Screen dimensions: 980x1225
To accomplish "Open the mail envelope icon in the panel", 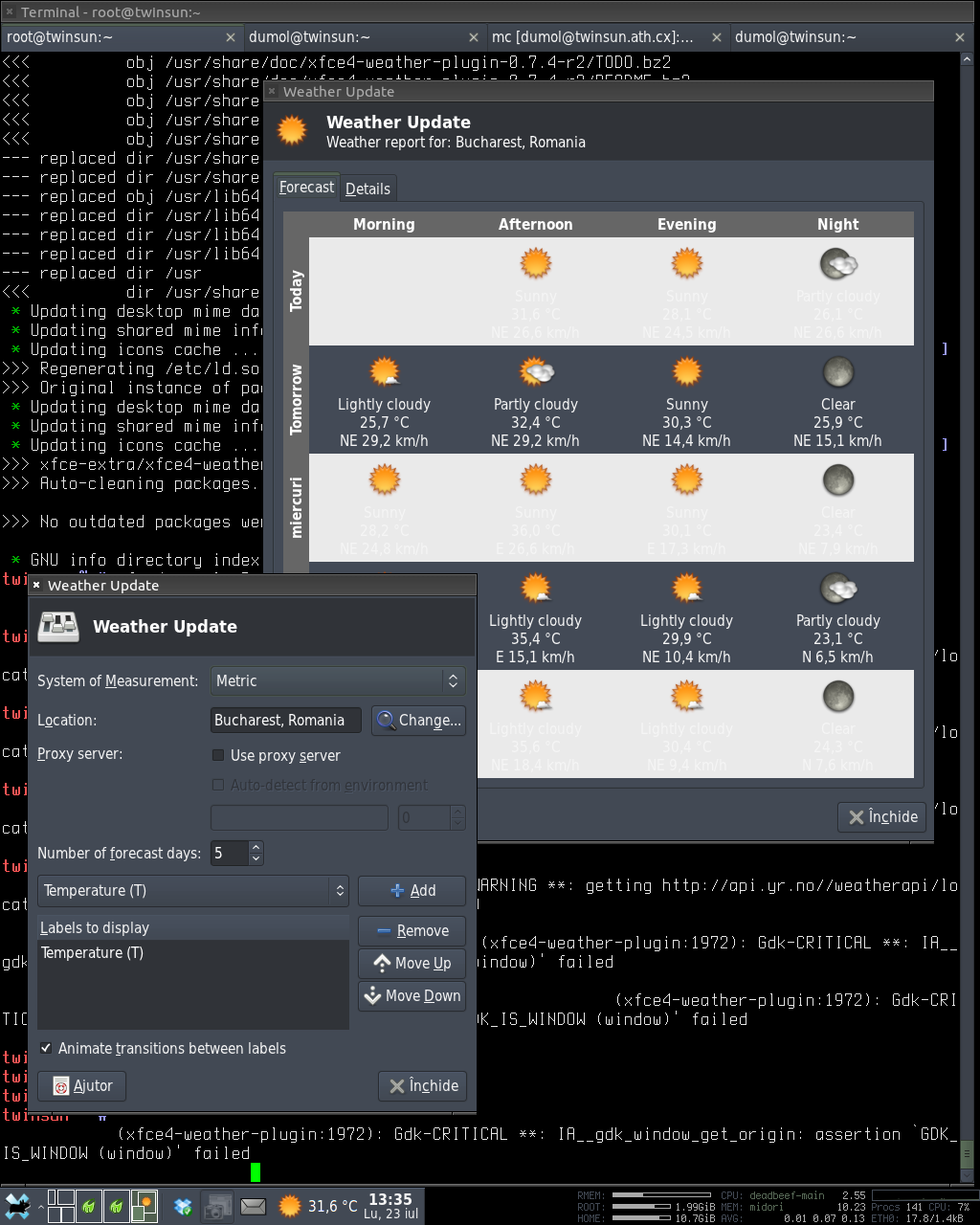I will tap(253, 1207).
